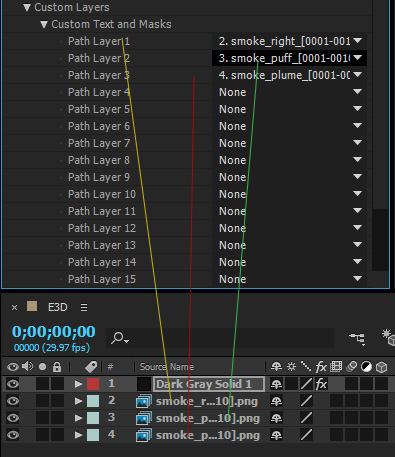Click the current timecode 0;00;00;00
This screenshot has width=395, height=457.
(x=54, y=331)
